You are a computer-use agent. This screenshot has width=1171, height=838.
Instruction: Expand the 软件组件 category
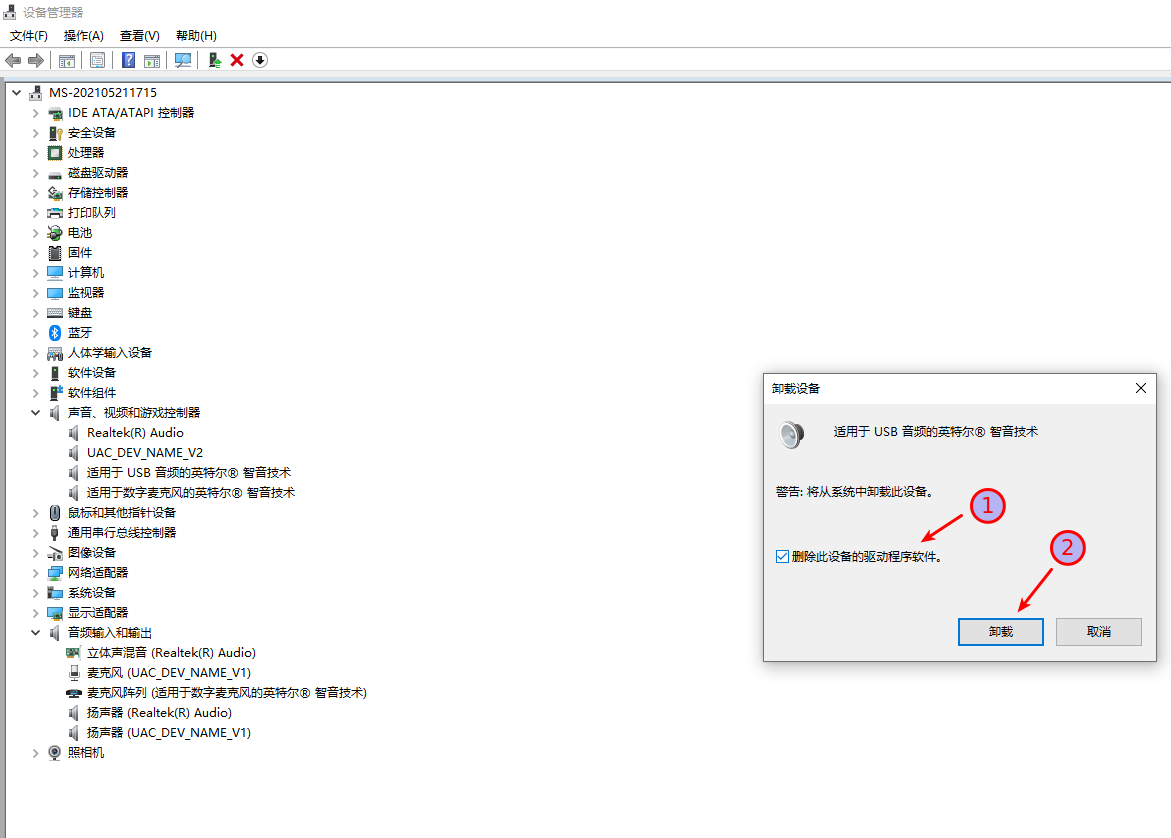[x=35, y=393]
